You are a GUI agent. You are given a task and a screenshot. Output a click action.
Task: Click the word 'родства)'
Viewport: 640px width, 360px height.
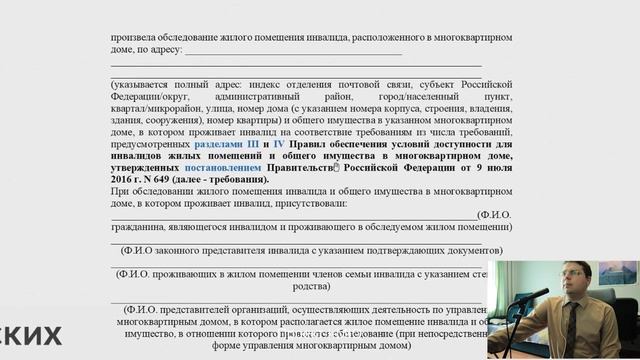pos(311,286)
